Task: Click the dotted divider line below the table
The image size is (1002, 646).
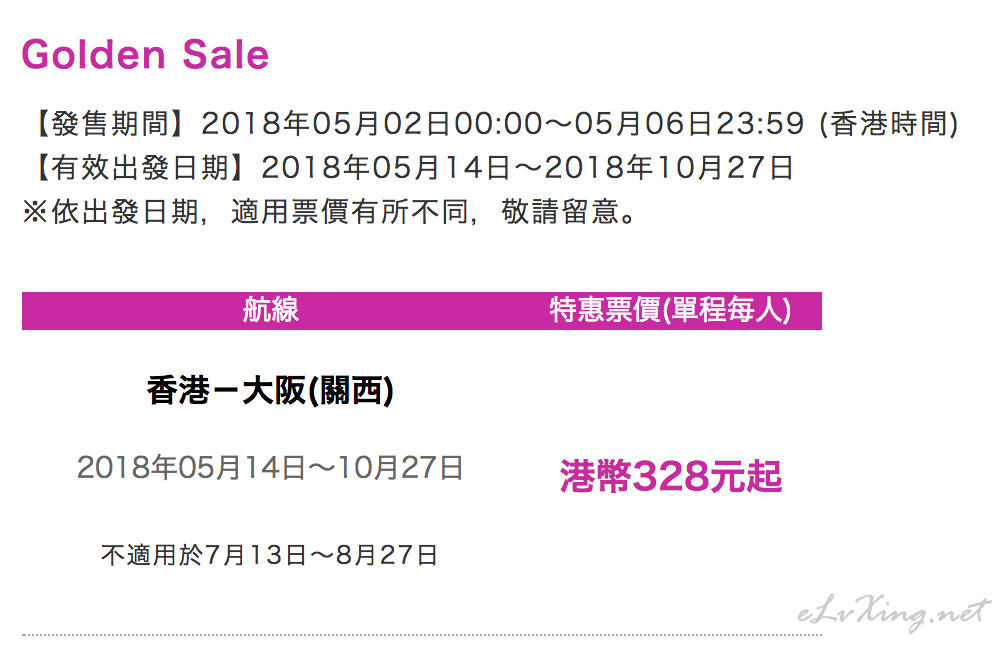Action: click(422, 635)
